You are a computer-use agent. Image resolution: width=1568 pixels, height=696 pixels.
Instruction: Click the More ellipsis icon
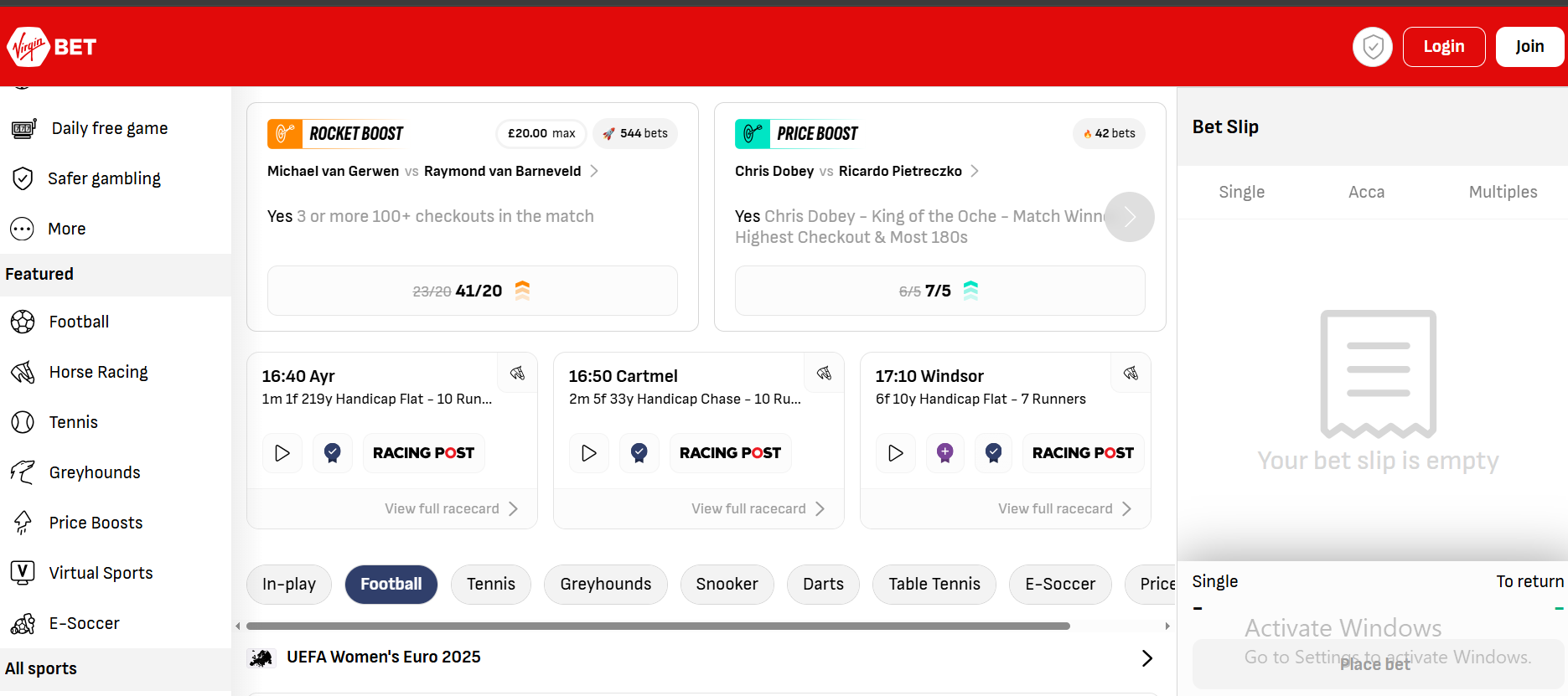[22, 229]
